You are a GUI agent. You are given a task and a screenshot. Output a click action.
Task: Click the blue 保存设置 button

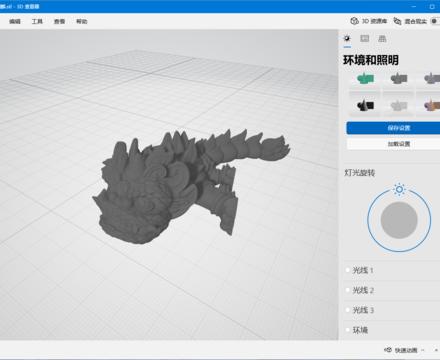click(393, 128)
